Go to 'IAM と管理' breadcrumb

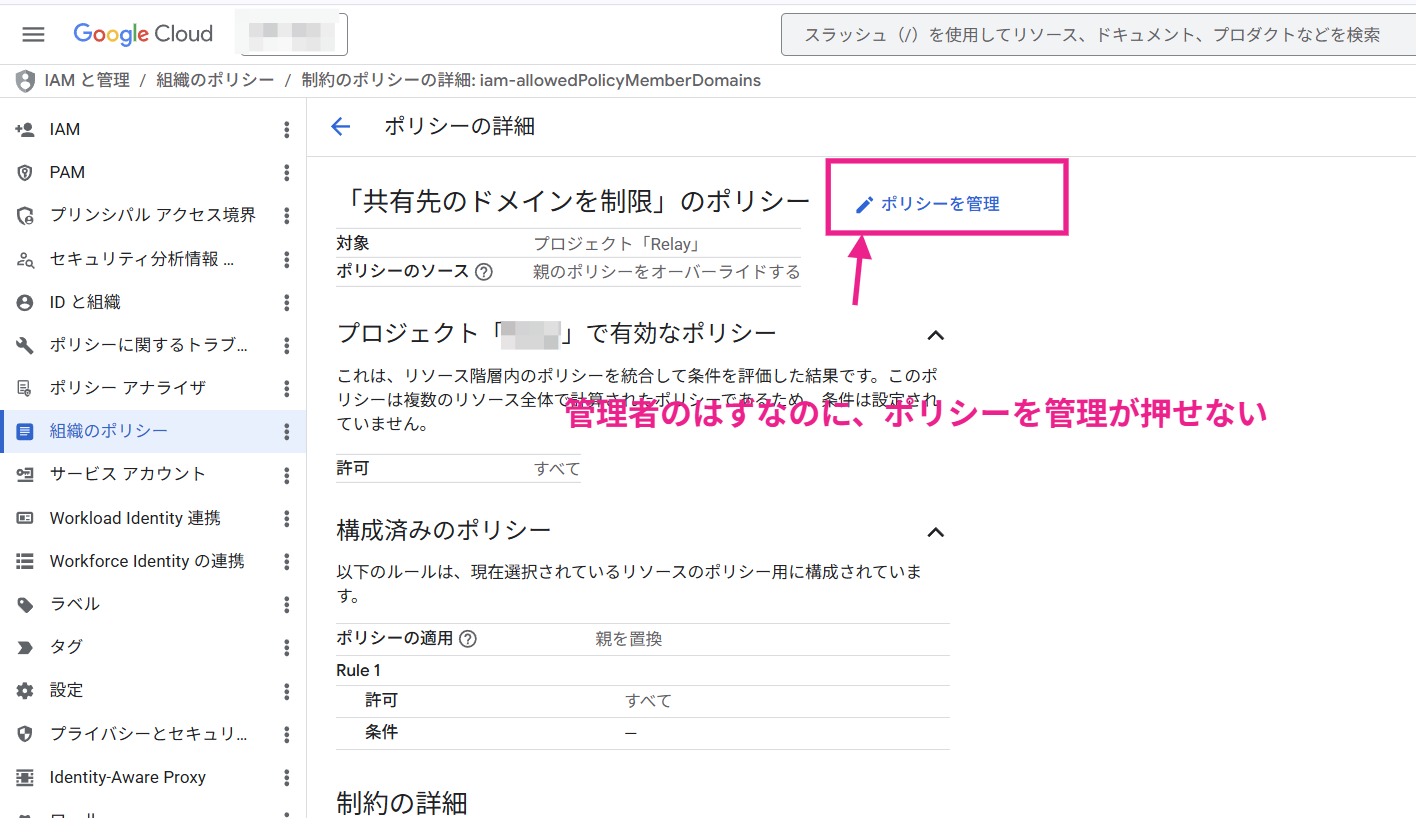click(87, 80)
